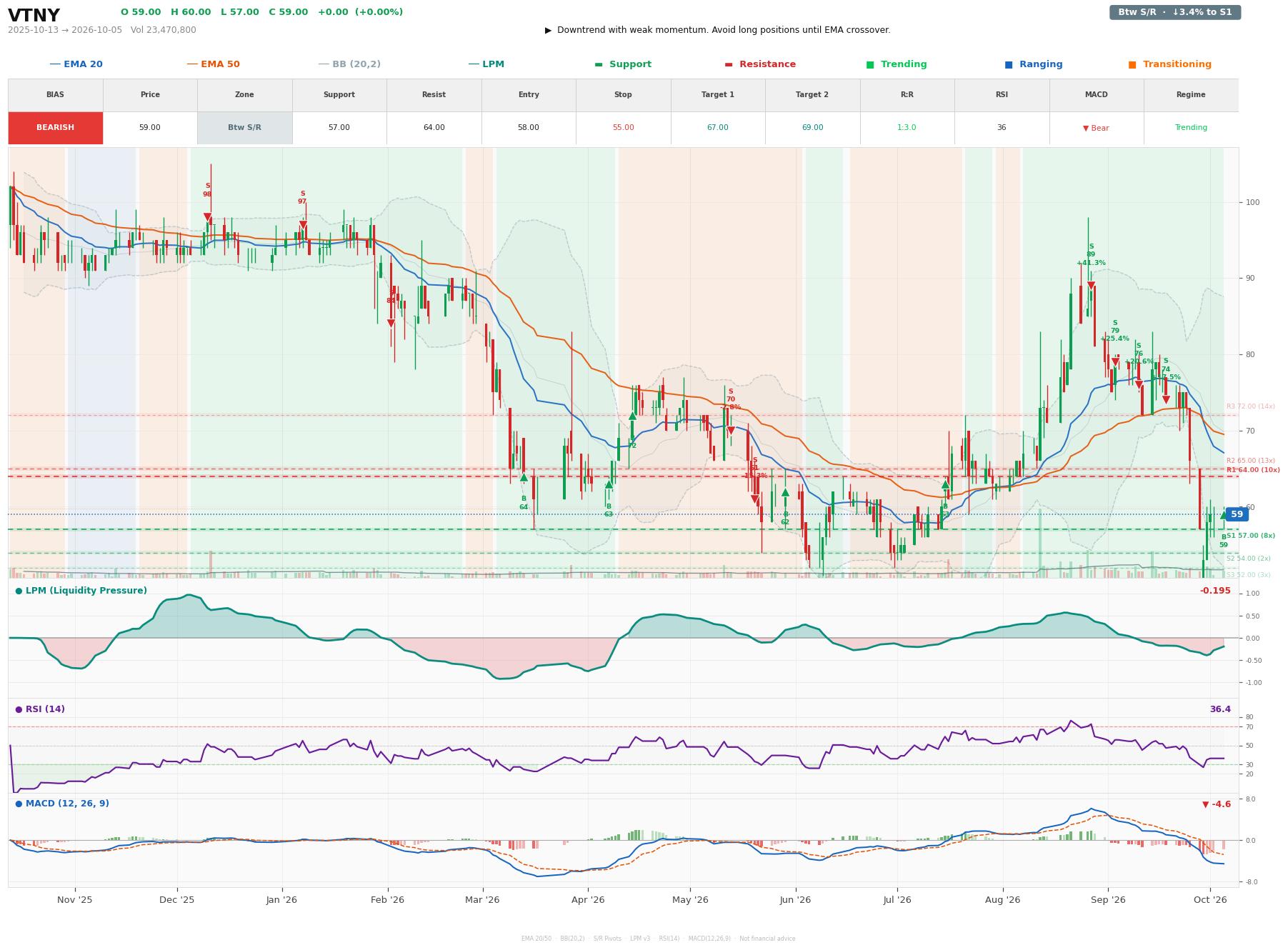The height and width of the screenshot is (950, 1288).
Task: Toggle the Resistance legend entry
Action: 760,64
